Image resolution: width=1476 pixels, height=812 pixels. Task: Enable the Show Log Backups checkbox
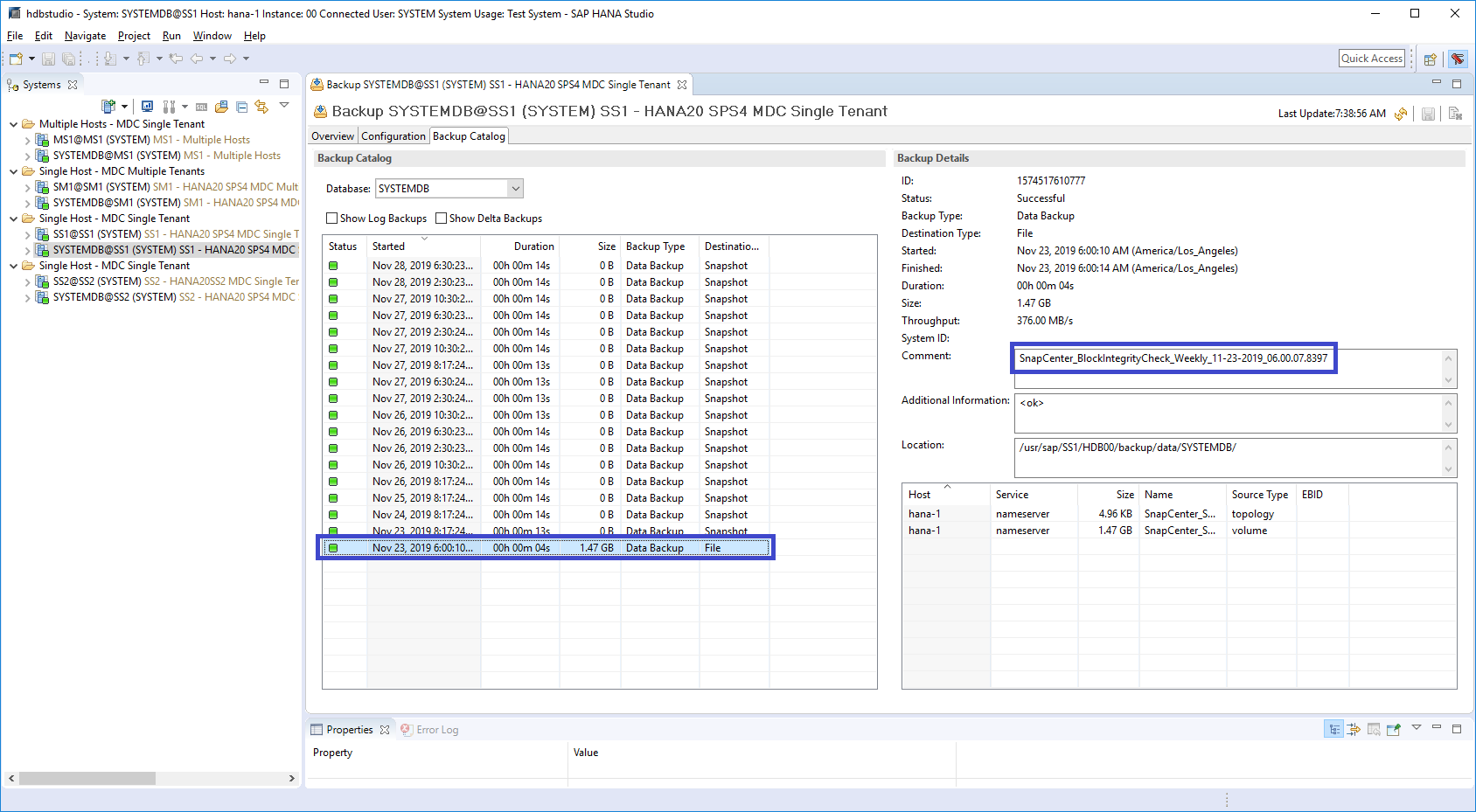(x=332, y=219)
